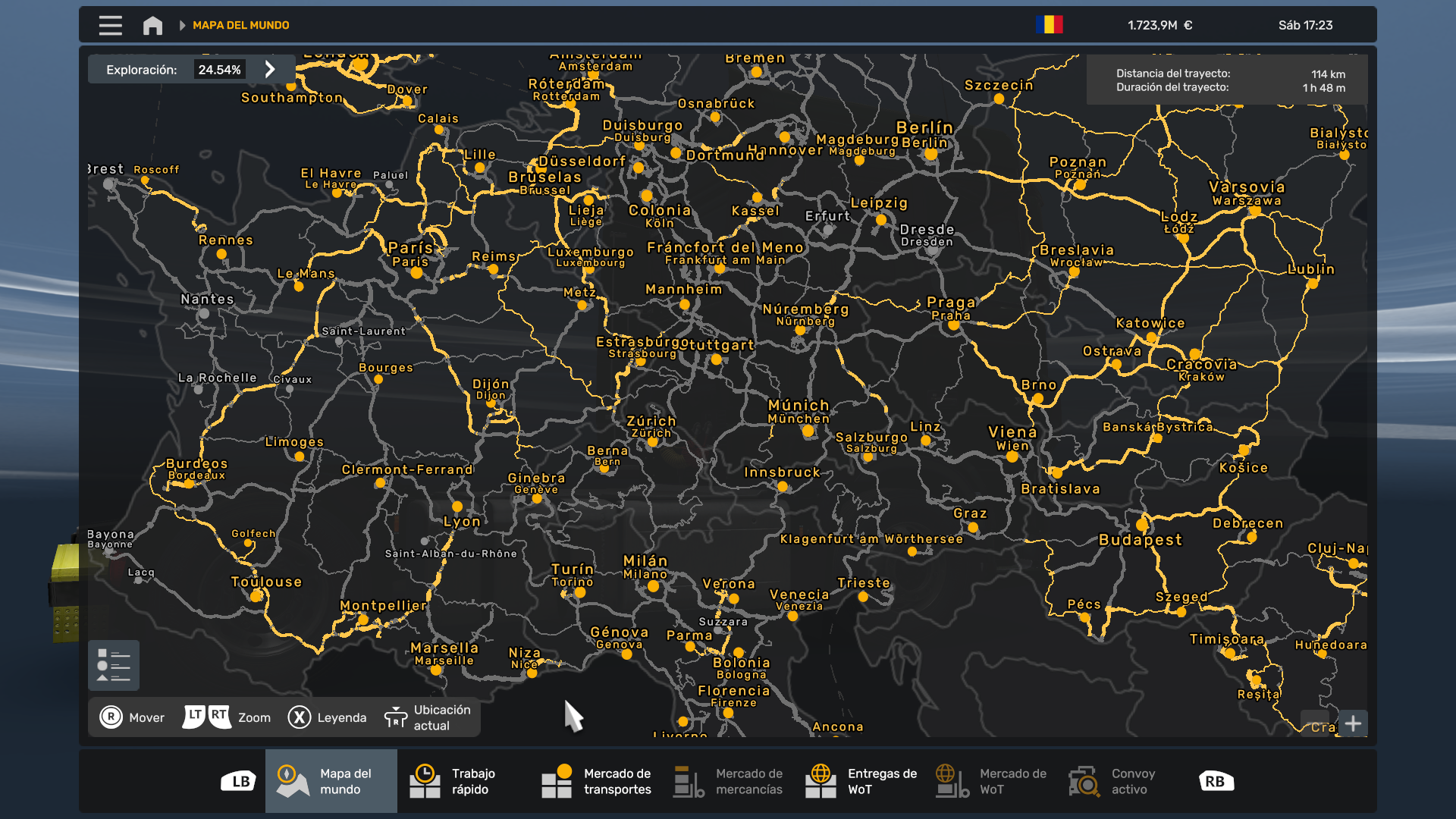Click the Mover (R) stick control
Viewport: 1456px width, 819px height.
(111, 717)
